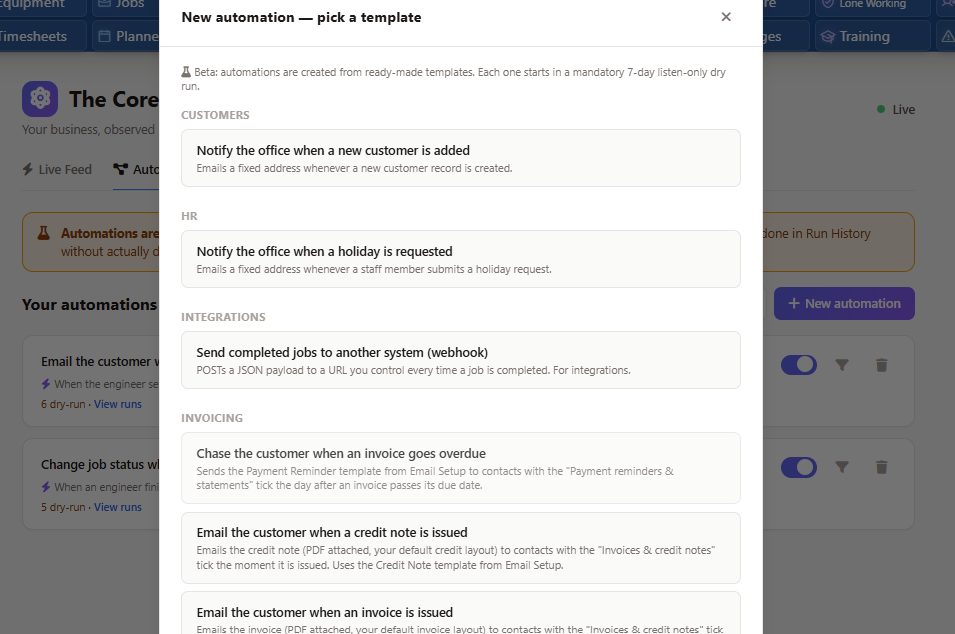Click the filter icon on the Email the customer automation
955x634 pixels.
pyautogui.click(x=842, y=365)
